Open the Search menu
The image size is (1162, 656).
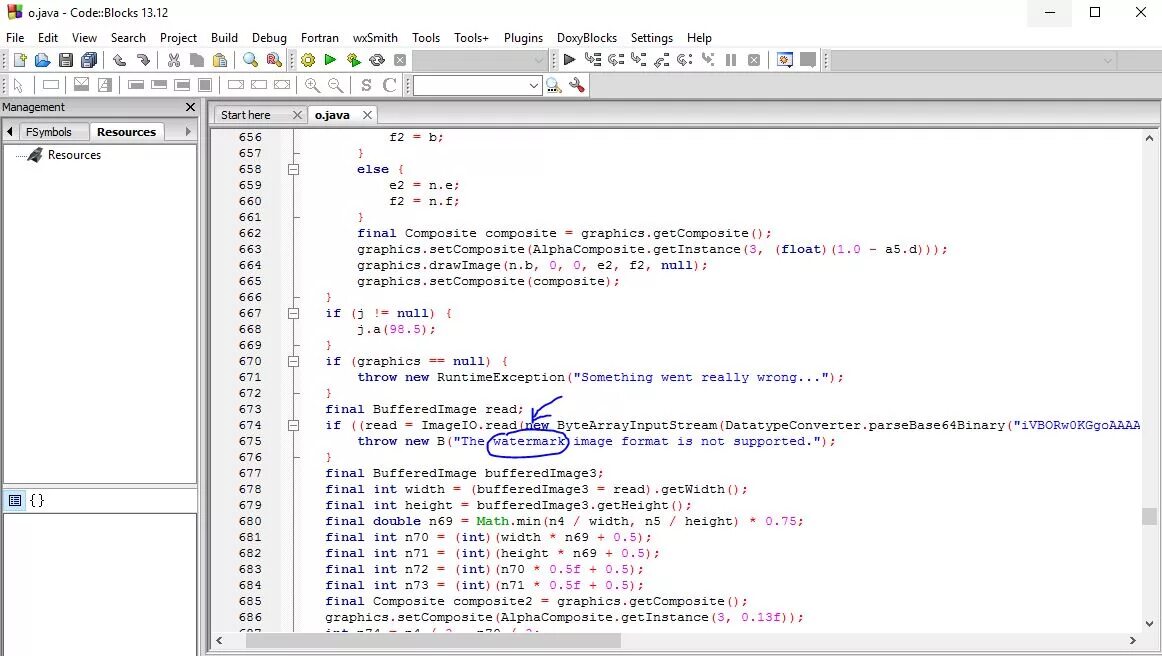(x=128, y=38)
